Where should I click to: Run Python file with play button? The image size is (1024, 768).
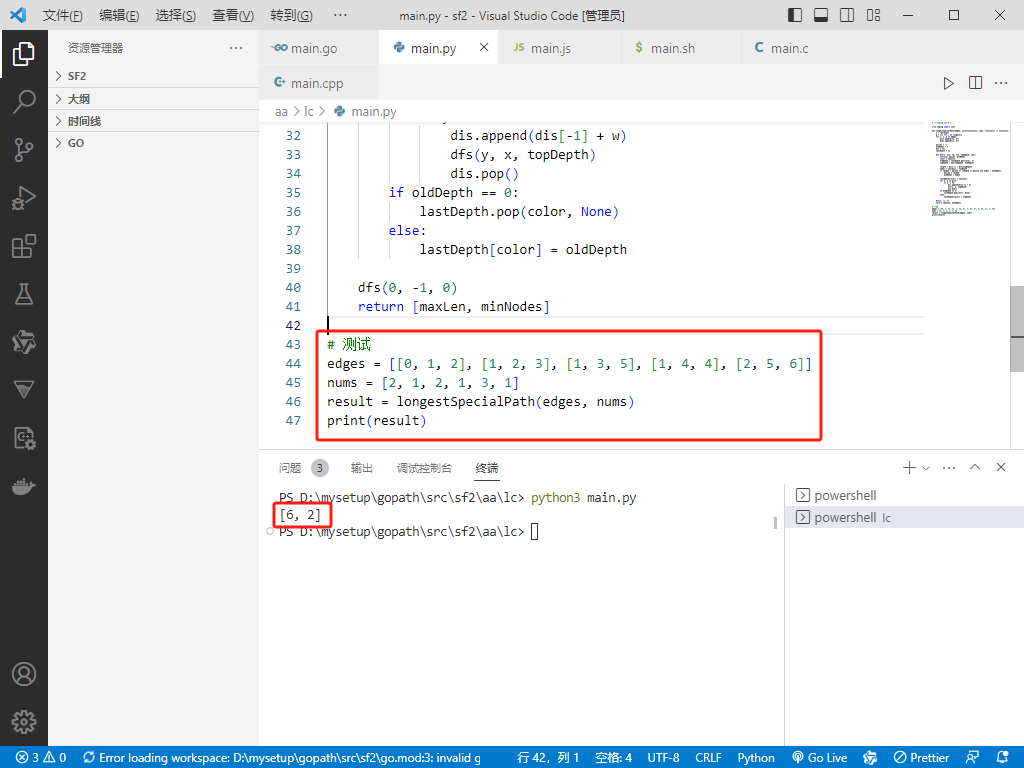click(x=948, y=83)
